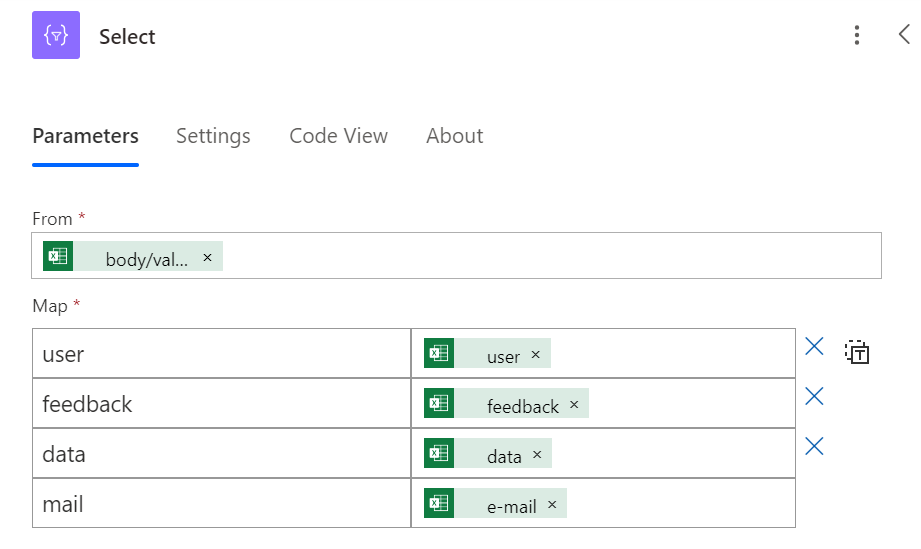
Task: Open the Settings tab
Action: point(213,136)
